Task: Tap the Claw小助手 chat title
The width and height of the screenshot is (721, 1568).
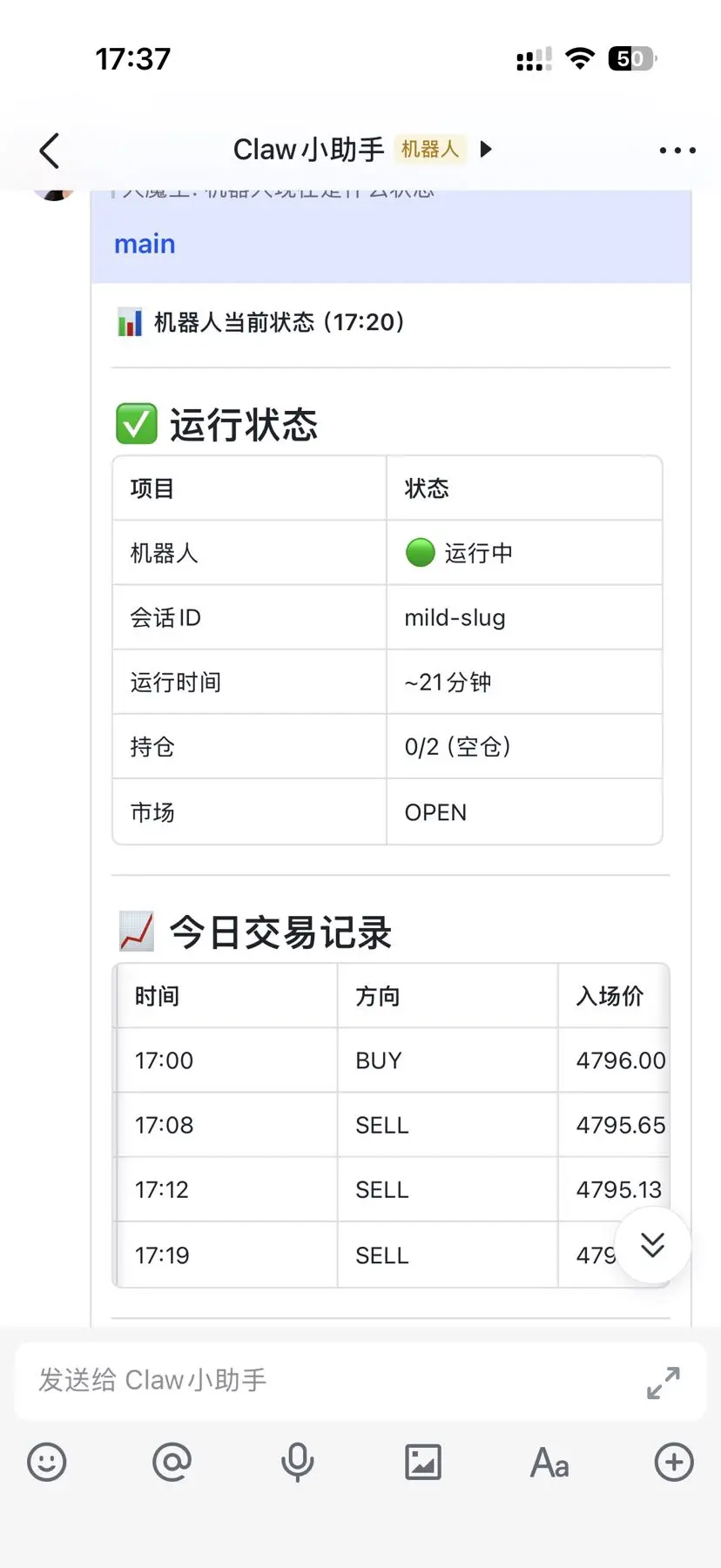Action: [308, 150]
